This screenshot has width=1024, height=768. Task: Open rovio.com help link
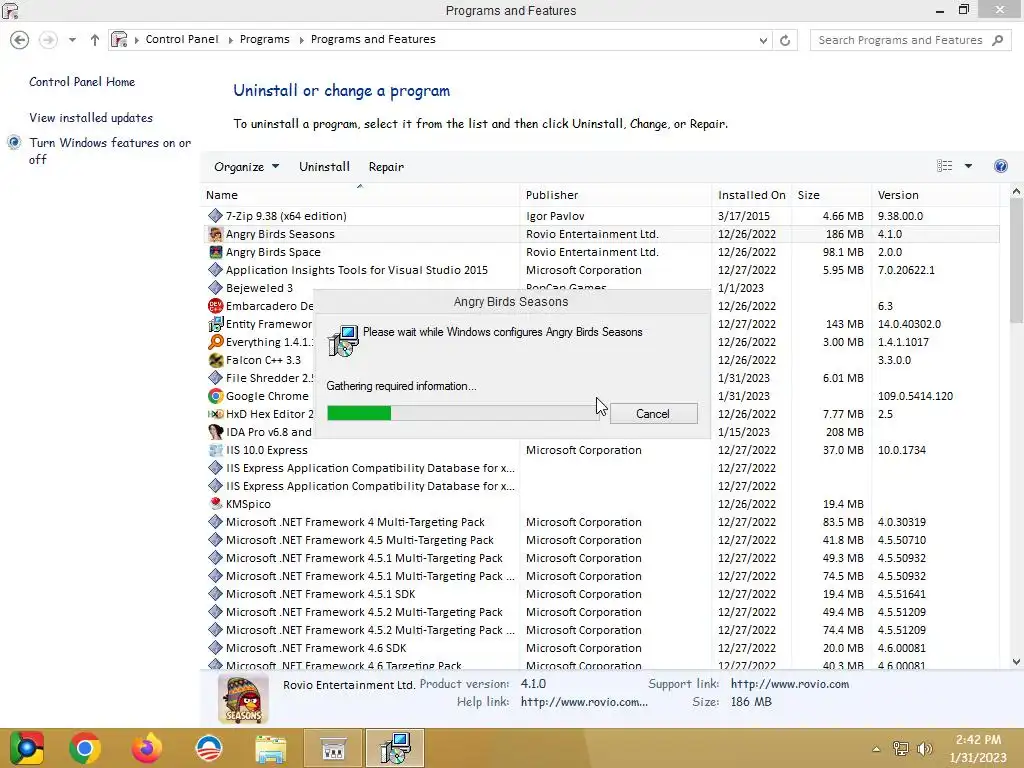(x=584, y=702)
